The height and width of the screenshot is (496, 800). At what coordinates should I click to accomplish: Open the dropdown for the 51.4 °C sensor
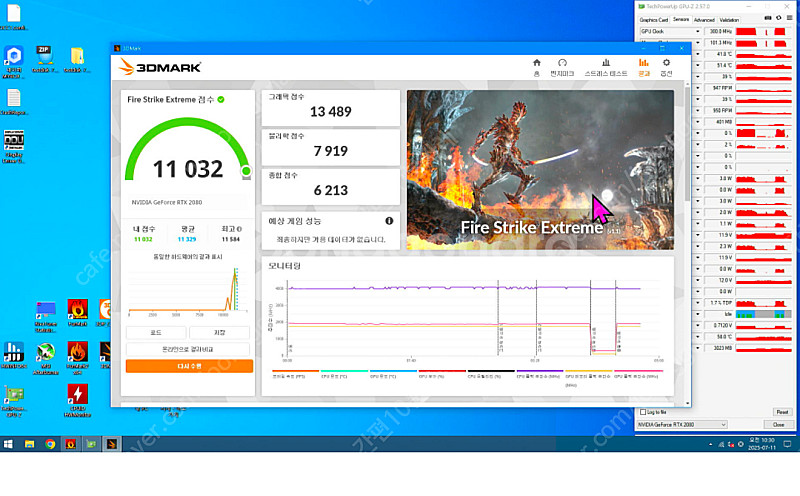click(697, 65)
